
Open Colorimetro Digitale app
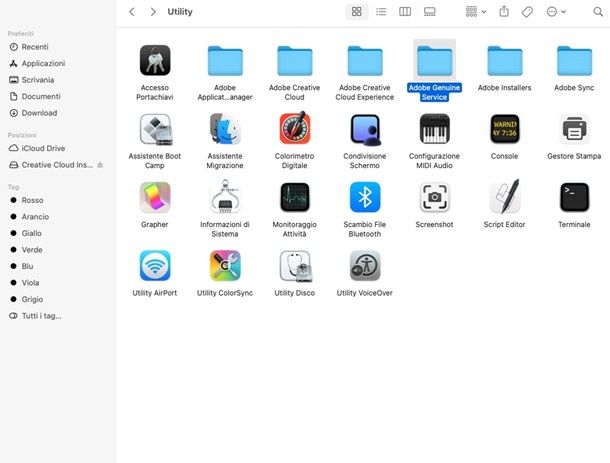click(294, 128)
